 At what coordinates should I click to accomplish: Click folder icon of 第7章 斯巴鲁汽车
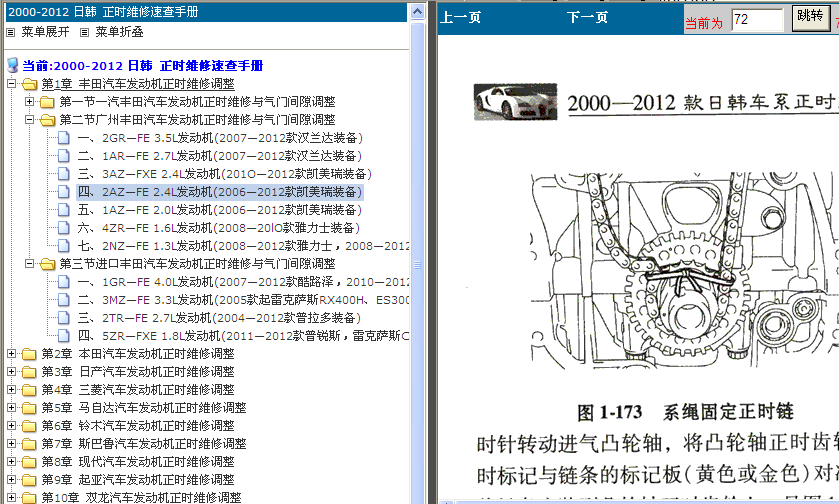tap(29, 444)
